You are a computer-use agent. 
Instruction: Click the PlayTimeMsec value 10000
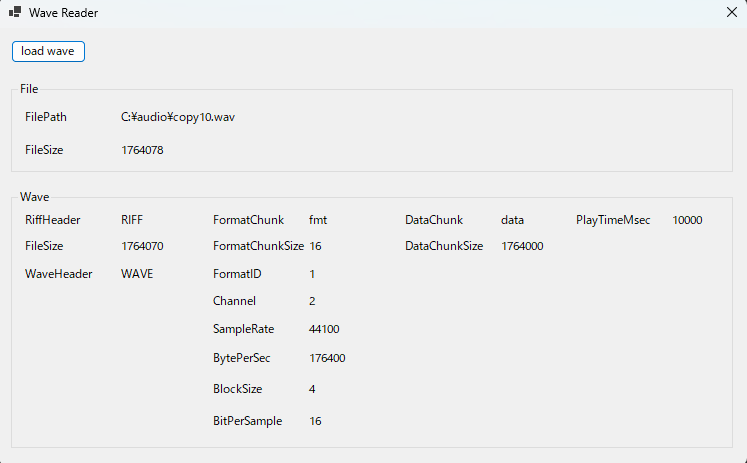(687, 220)
